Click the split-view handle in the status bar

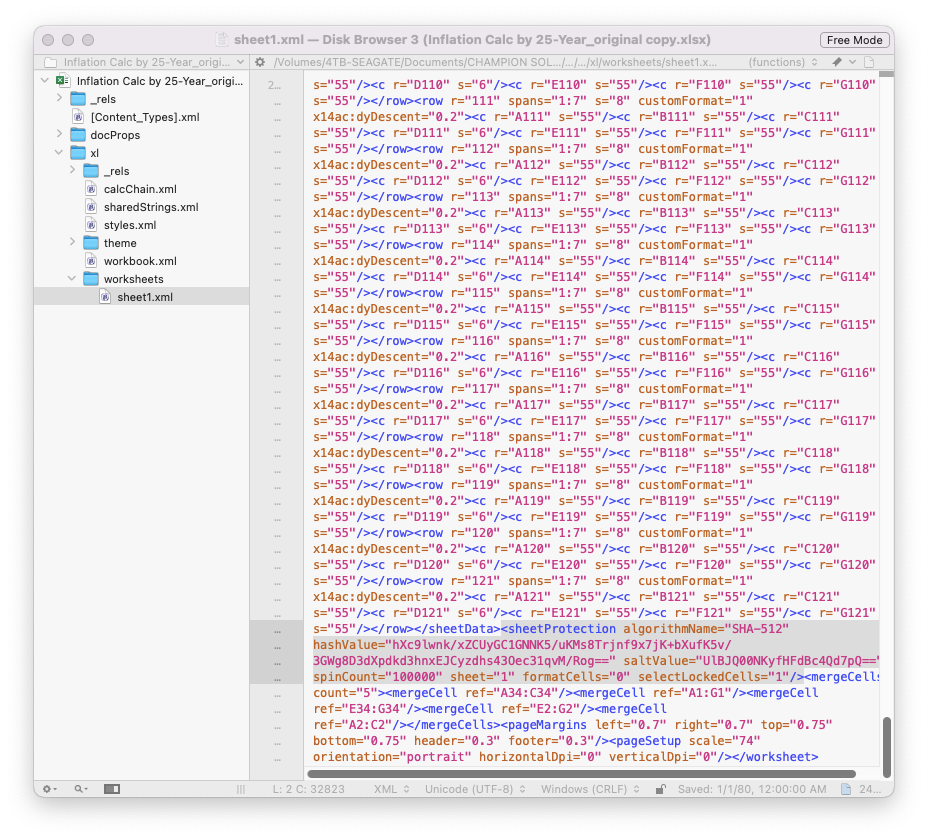click(x=241, y=789)
